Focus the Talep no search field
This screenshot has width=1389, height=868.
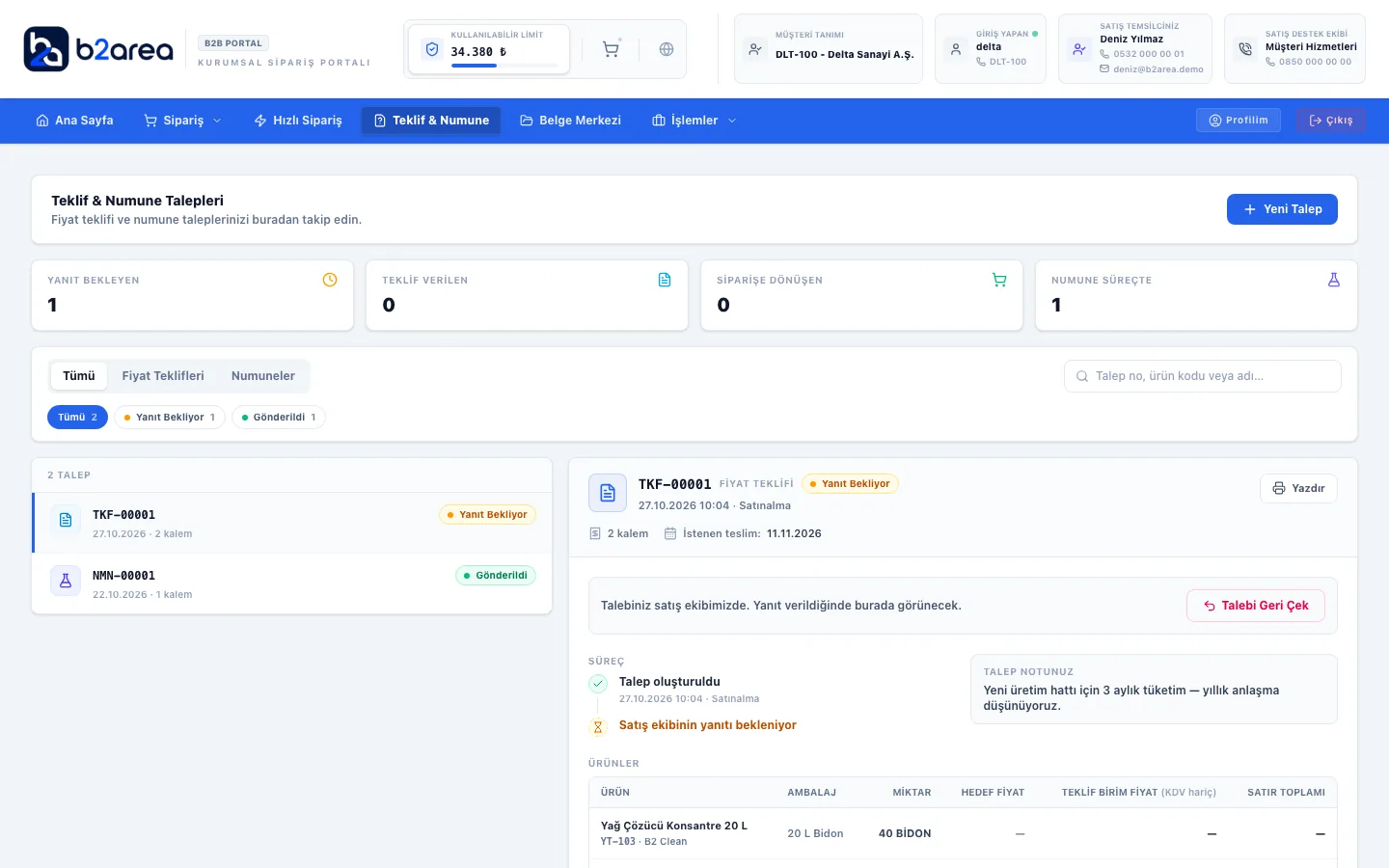pos(1203,376)
